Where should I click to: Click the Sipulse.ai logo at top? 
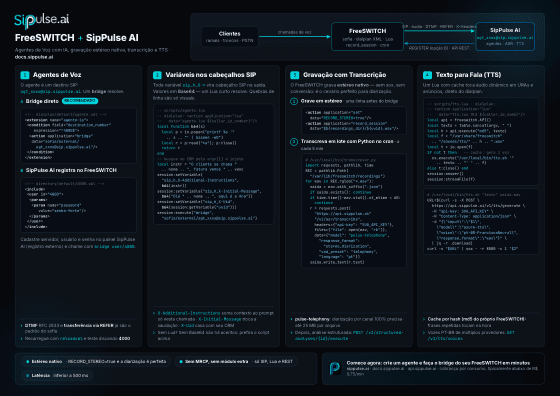coord(41,21)
